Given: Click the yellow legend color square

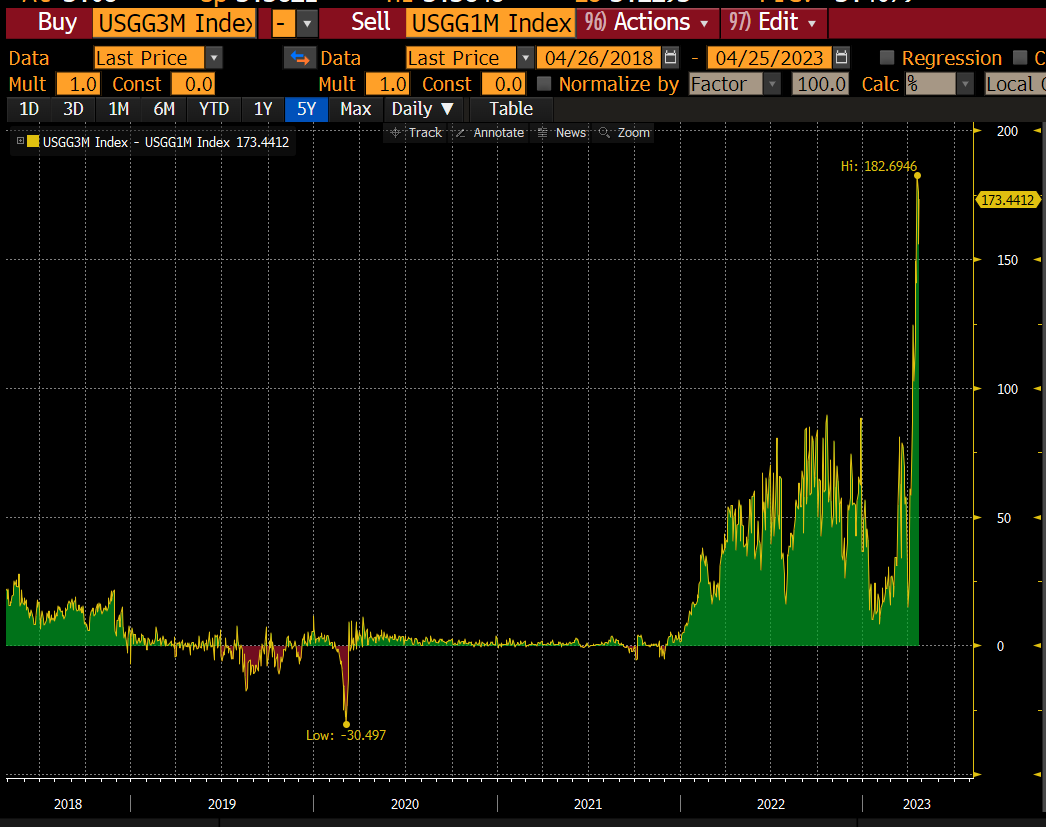Looking at the screenshot, I should pyautogui.click(x=33, y=141).
